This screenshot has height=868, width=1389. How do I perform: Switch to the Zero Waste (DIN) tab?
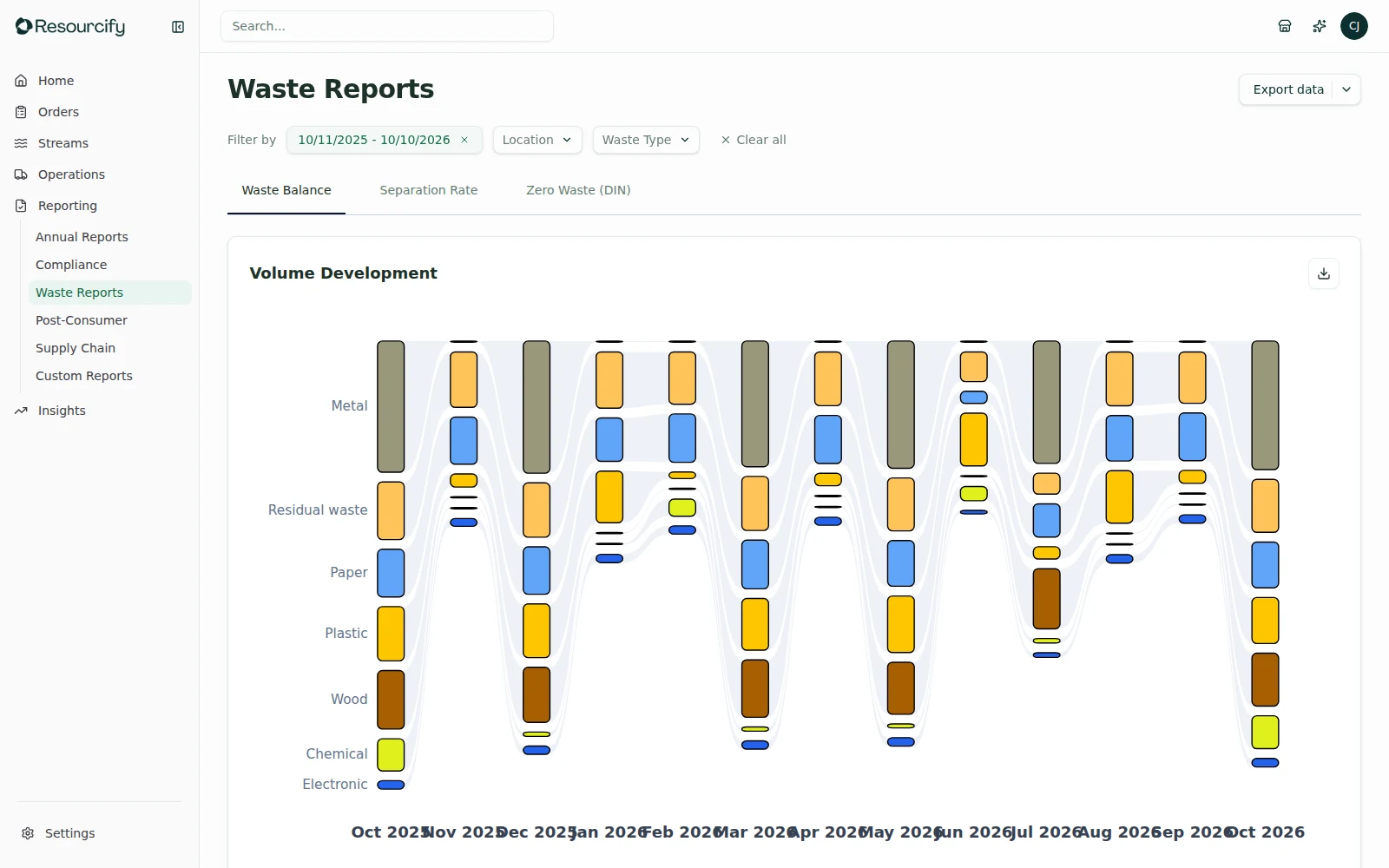[x=578, y=190]
